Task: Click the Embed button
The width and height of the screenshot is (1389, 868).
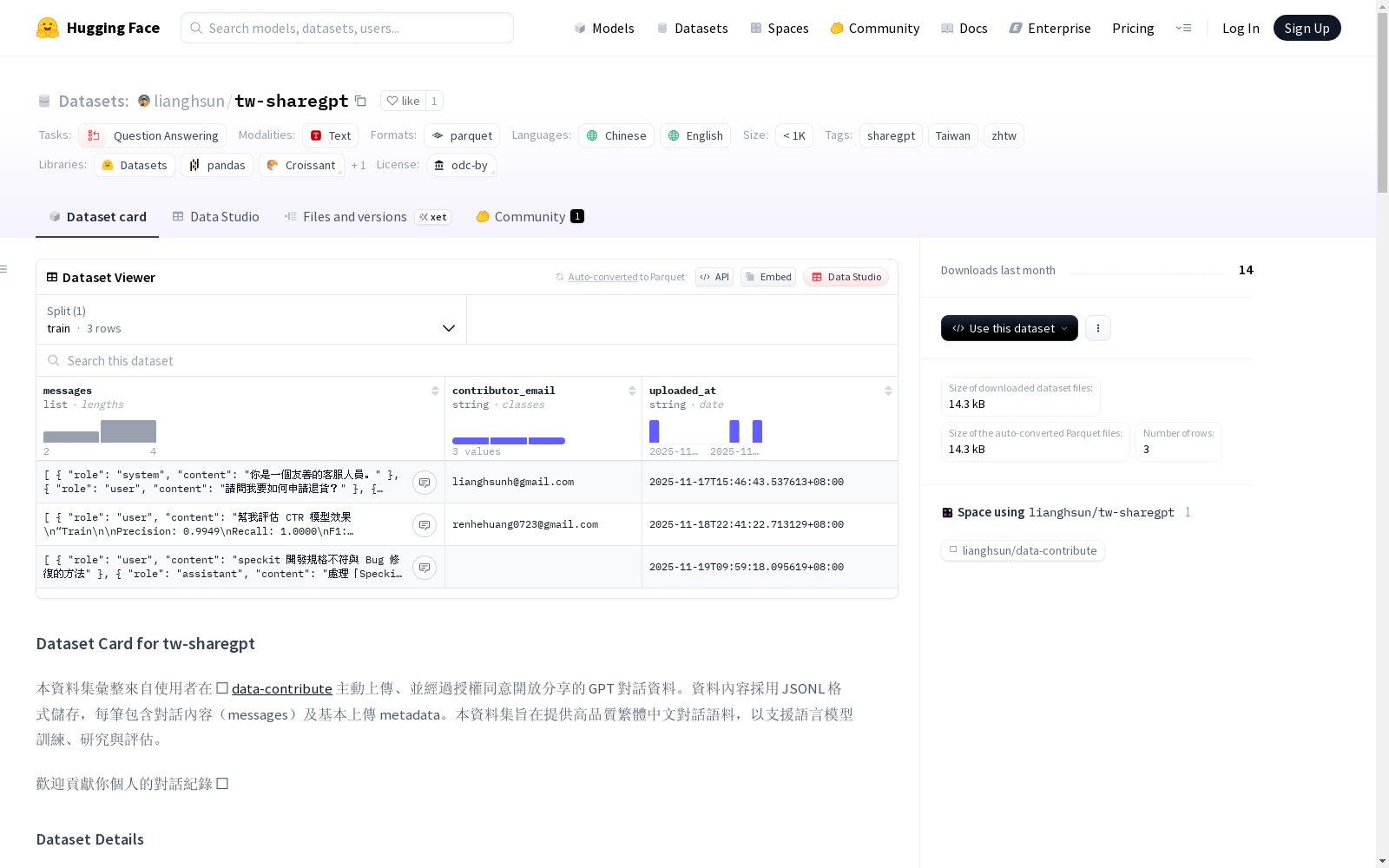Action: (768, 277)
